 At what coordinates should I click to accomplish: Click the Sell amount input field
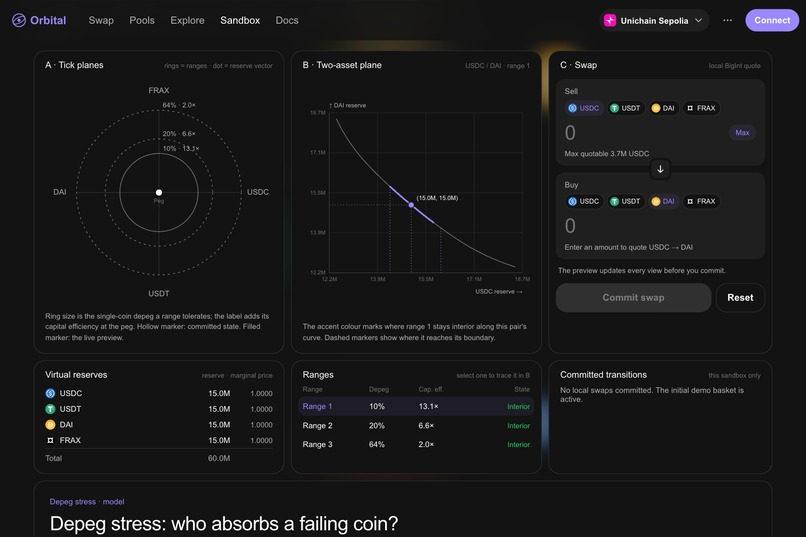click(643, 133)
